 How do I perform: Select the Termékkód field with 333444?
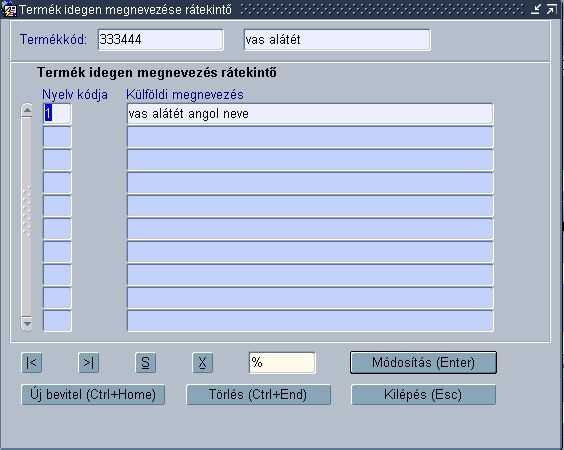[160, 40]
